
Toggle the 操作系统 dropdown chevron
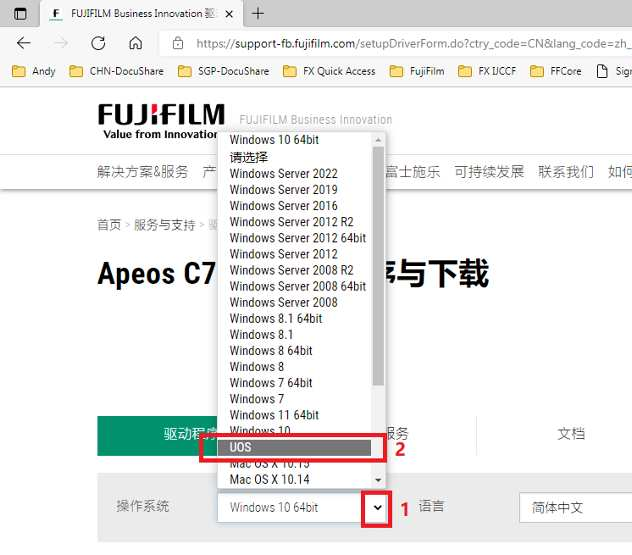(x=377, y=507)
